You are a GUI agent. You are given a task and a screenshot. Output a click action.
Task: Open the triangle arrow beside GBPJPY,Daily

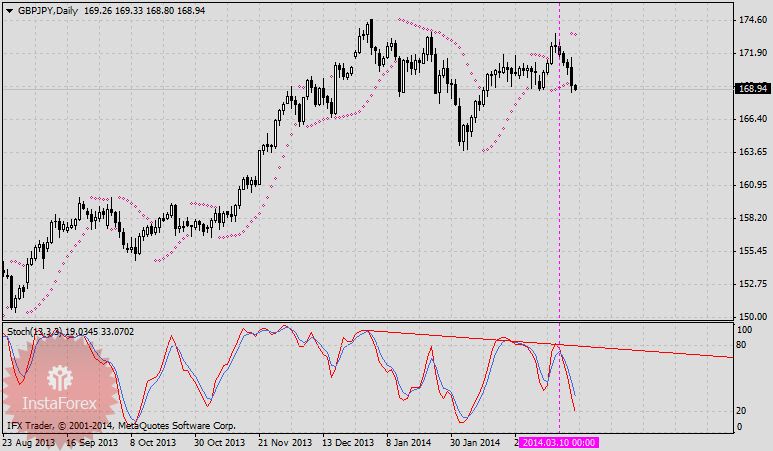pyautogui.click(x=9, y=10)
